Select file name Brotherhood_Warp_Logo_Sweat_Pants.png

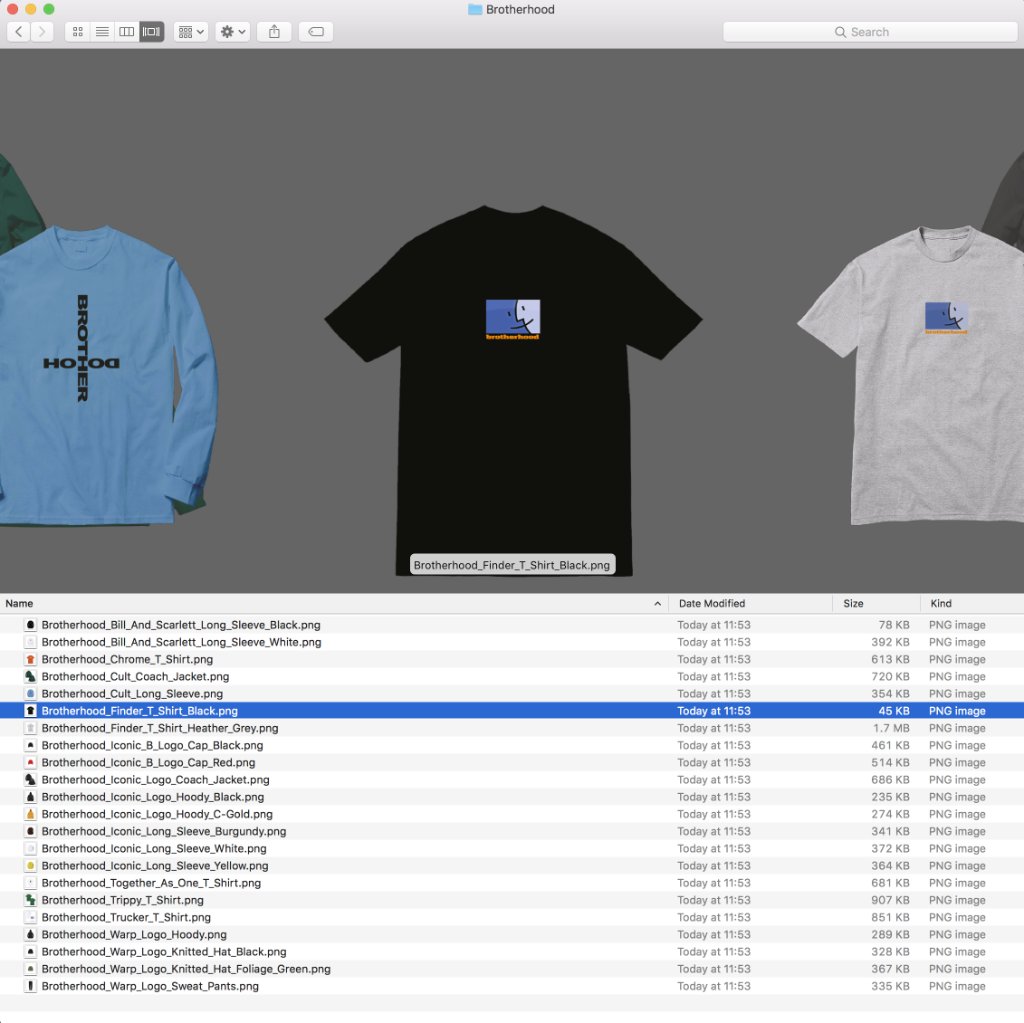[150, 986]
